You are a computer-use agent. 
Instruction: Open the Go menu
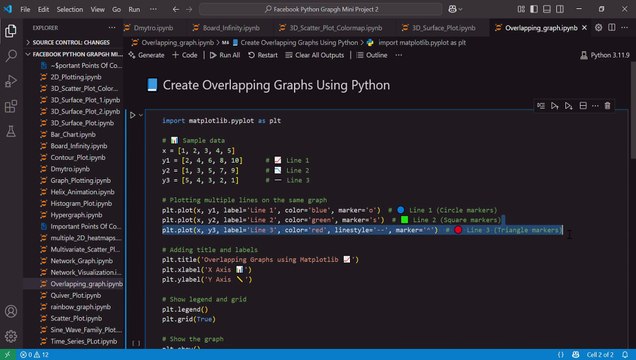pos(116,9)
